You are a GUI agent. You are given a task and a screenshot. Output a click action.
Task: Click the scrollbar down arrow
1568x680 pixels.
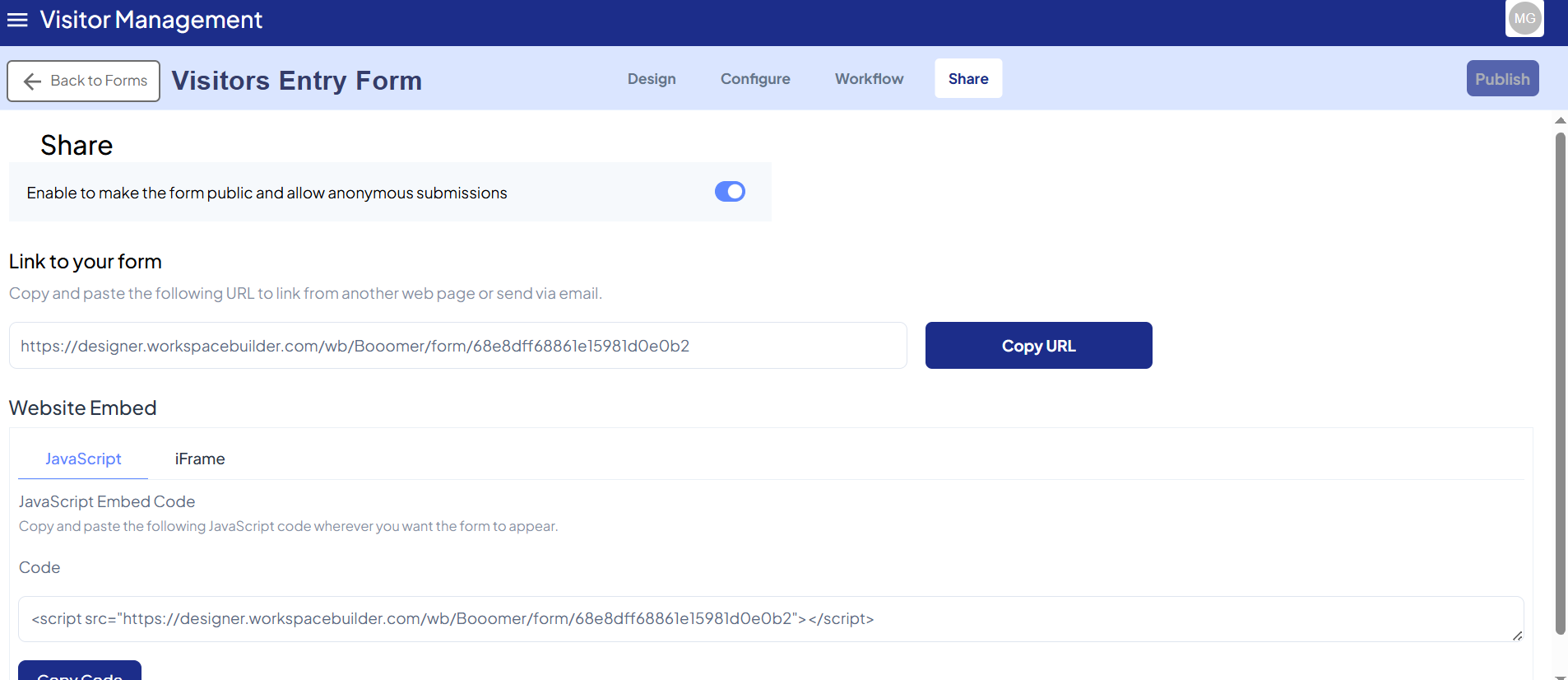1560,677
